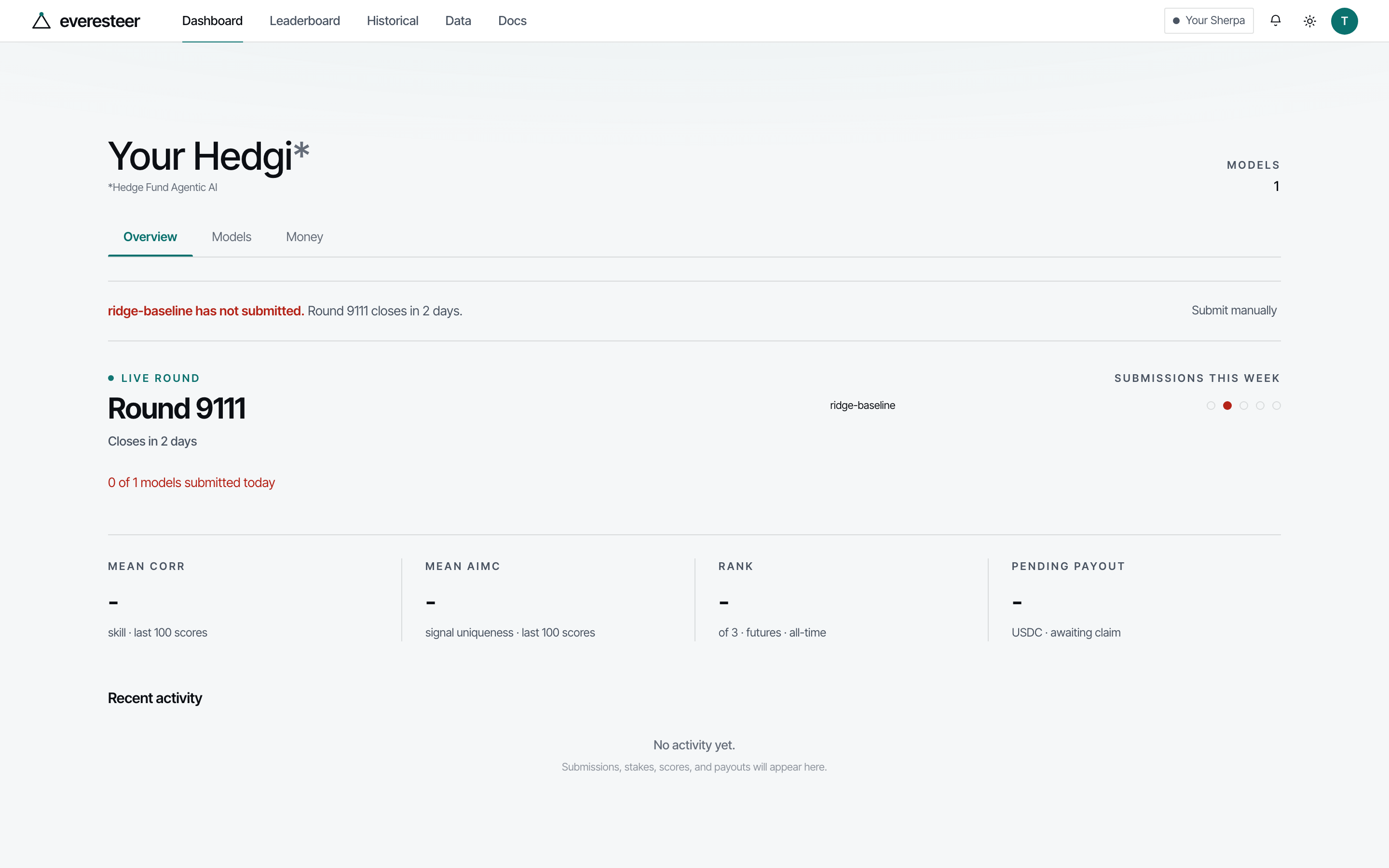Viewport: 1389px width, 868px height.
Task: Click the everesteer triangle logo icon
Action: [41, 21]
